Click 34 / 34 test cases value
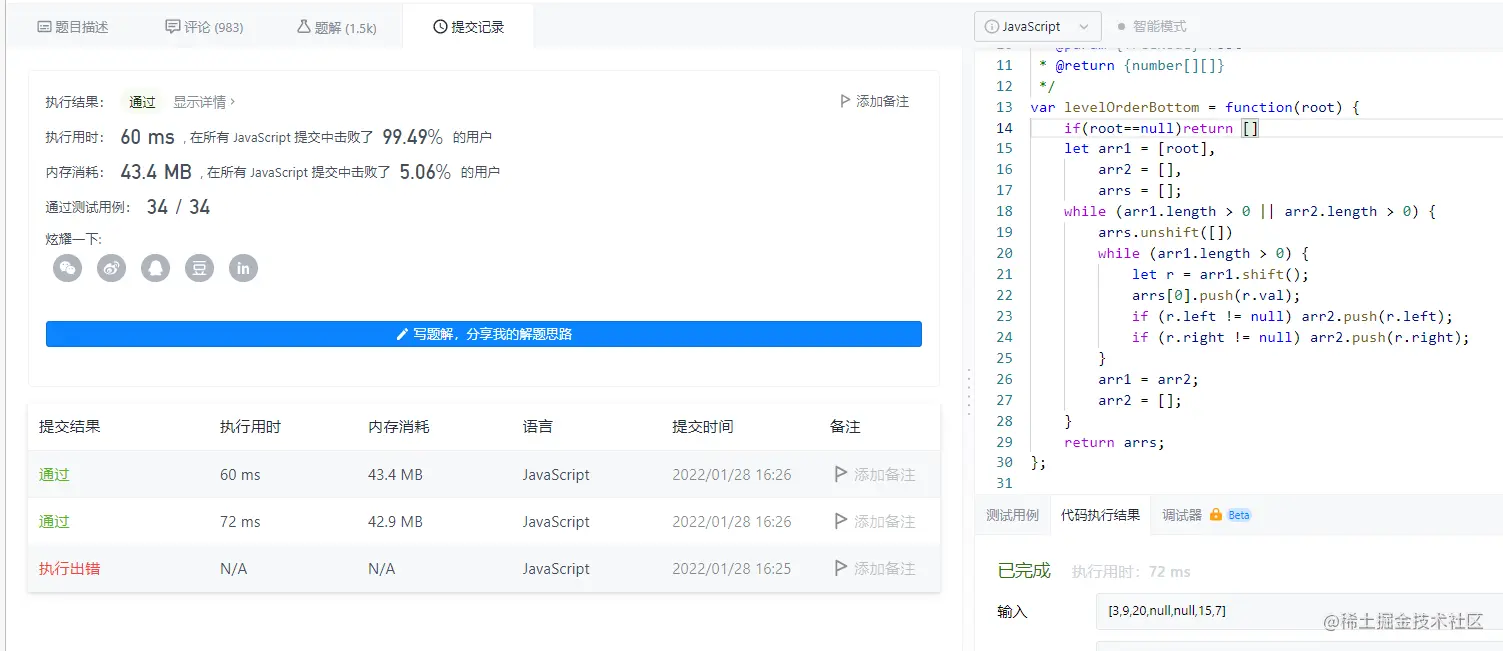Viewport: 1503px width, 651px height. click(178, 207)
